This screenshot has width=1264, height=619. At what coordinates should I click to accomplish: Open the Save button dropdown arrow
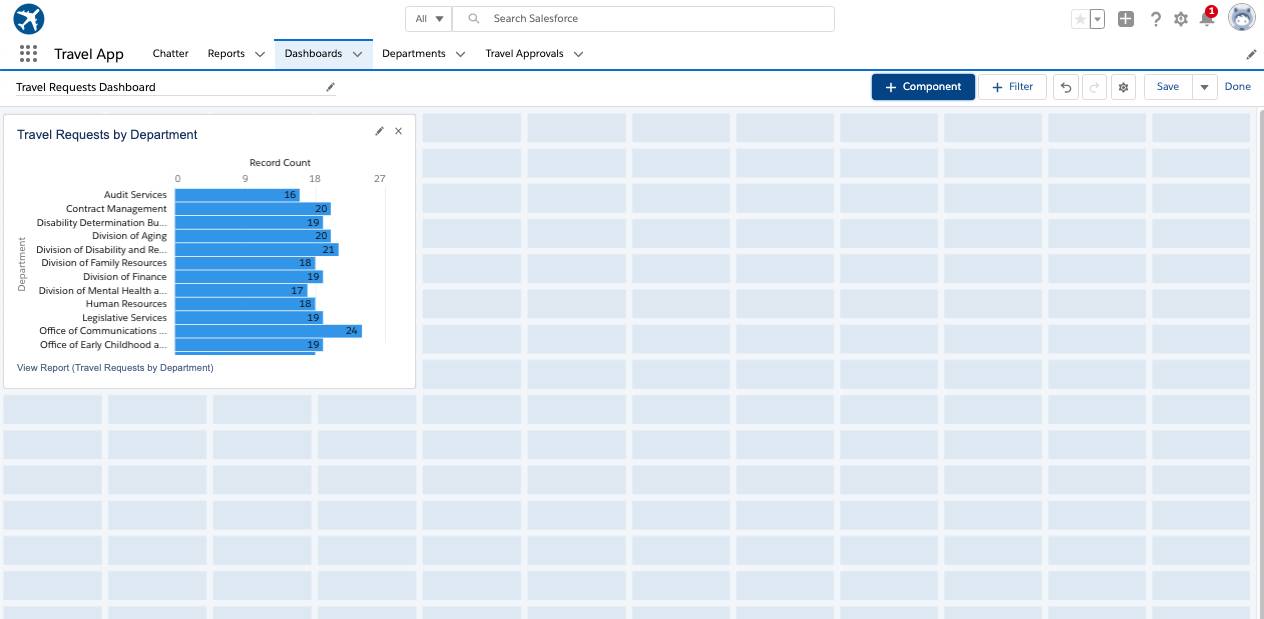1204,87
